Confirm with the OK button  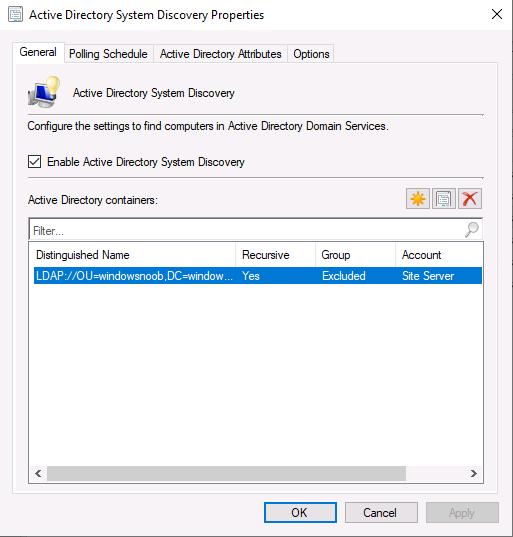click(x=300, y=512)
